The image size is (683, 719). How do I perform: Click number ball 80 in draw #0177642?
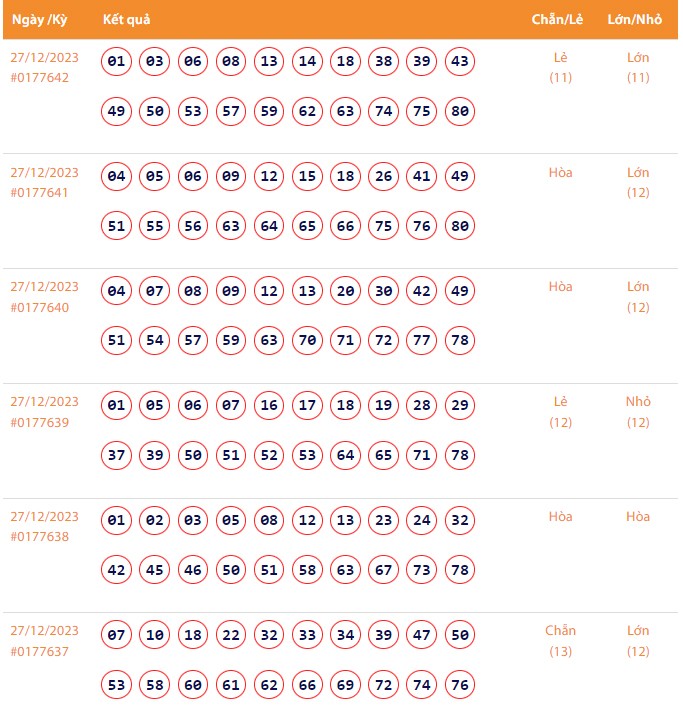[460, 111]
